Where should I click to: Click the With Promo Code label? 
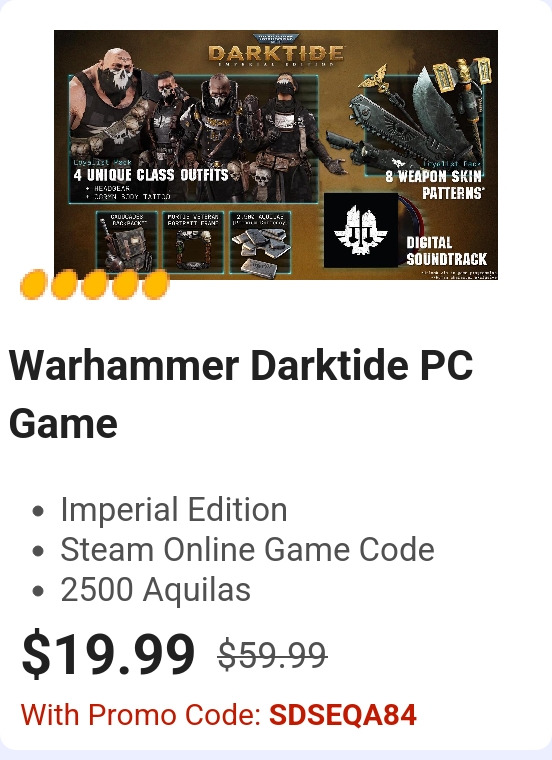tap(141, 714)
